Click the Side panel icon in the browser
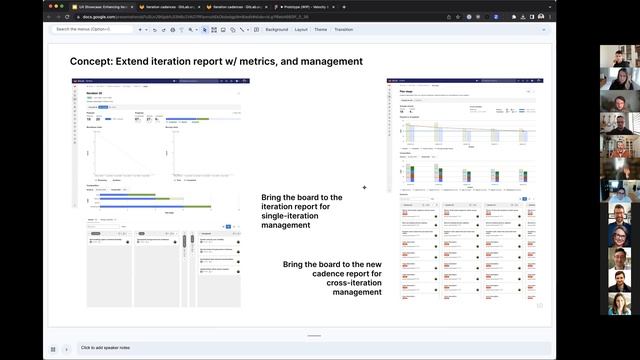Screen dimensions: 640x360 coord(532,17)
